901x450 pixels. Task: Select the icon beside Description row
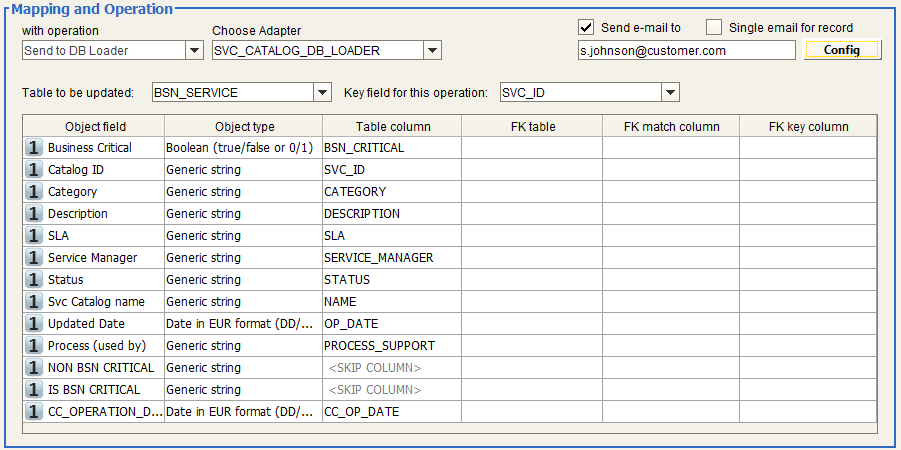point(34,214)
